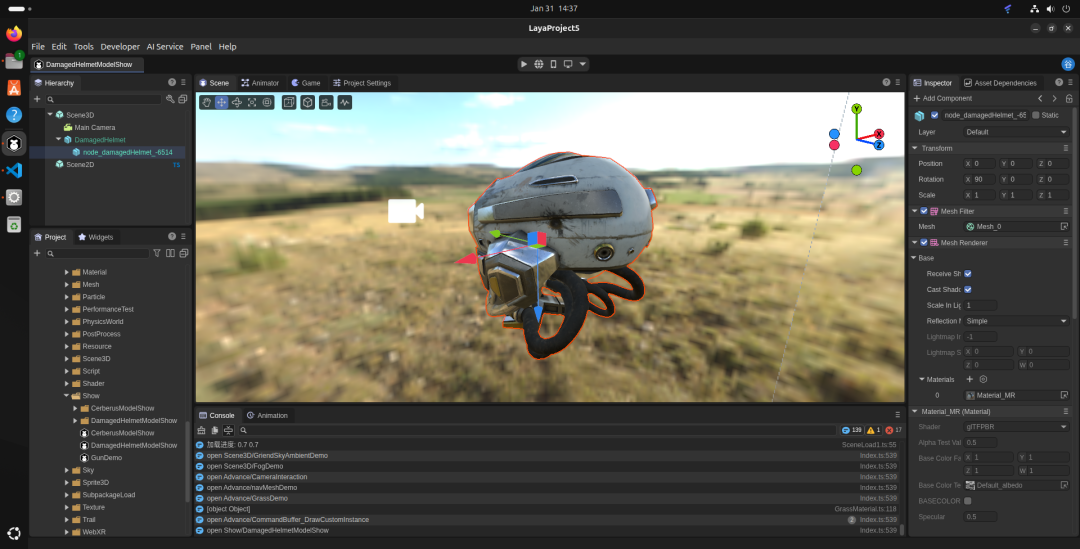Collapse the Scene3D node in Hierarchy
Screen dimensions: 1080x549
click(50, 115)
